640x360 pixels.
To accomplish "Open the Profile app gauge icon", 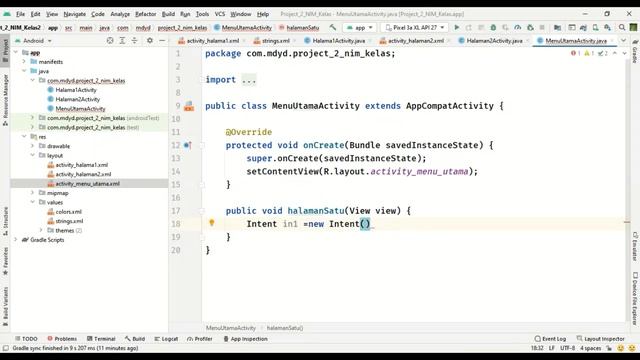I will tap(518, 28).
